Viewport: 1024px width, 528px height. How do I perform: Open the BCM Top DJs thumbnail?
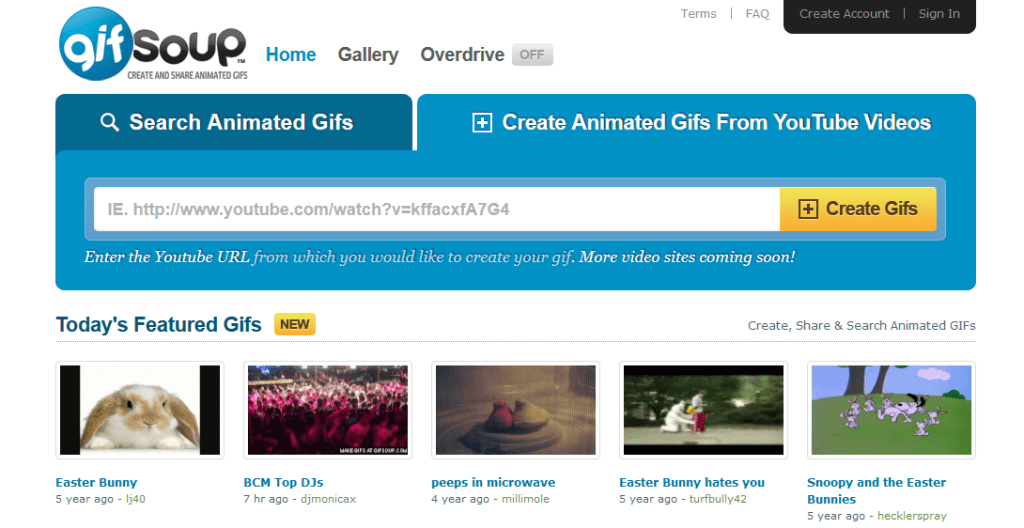(328, 410)
